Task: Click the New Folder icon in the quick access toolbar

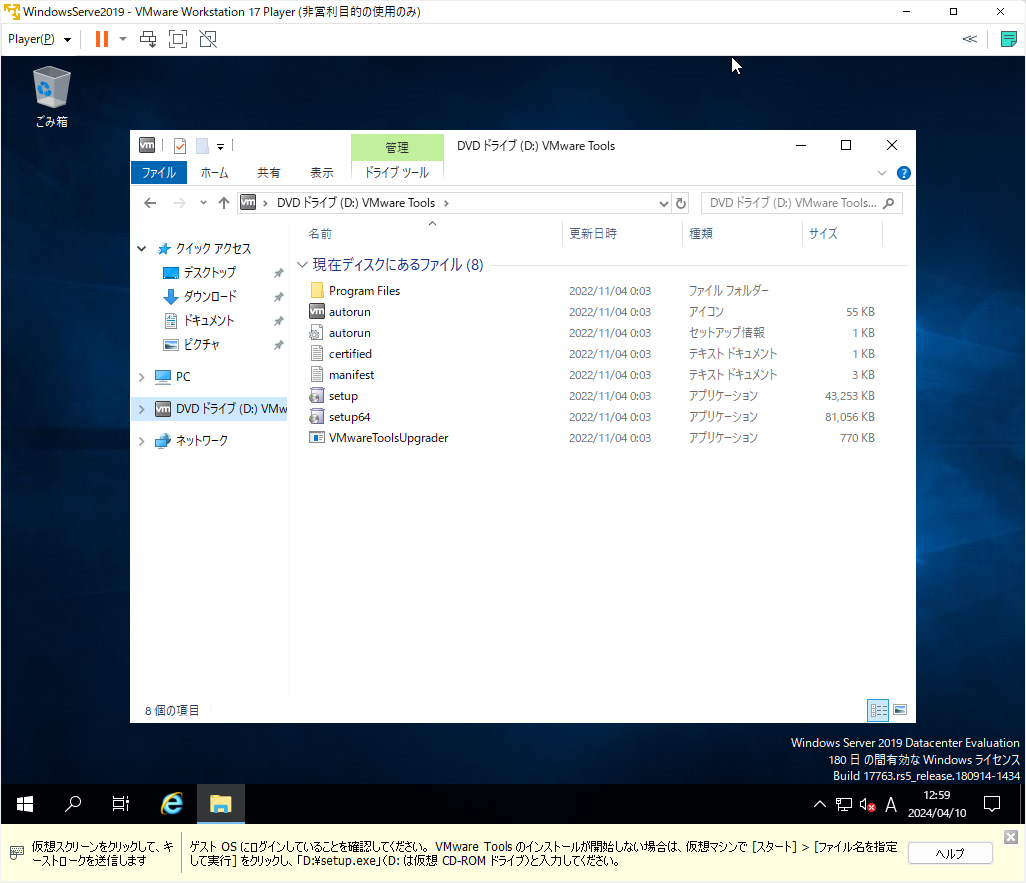Action: click(x=202, y=146)
